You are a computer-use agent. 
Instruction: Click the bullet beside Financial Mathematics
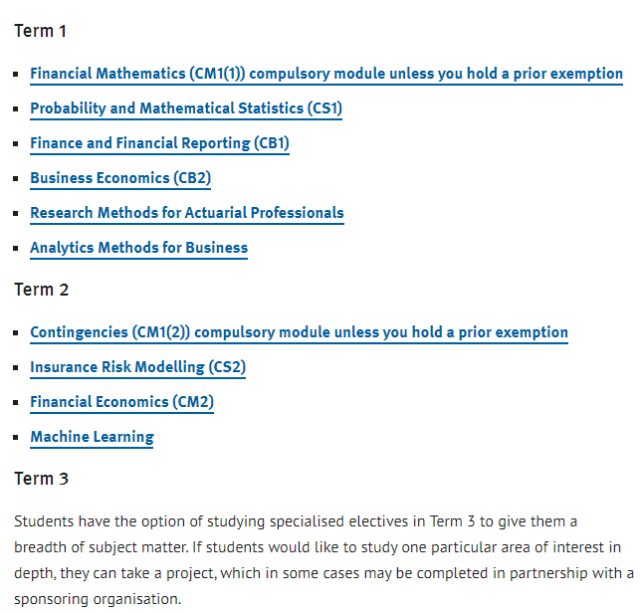coord(16,74)
